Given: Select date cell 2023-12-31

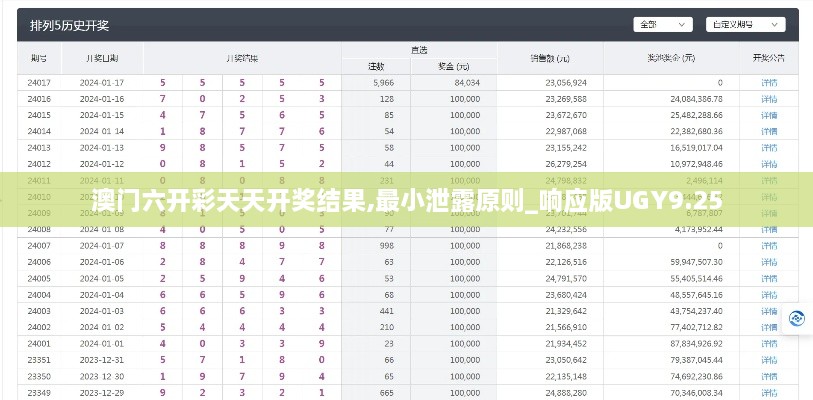Looking at the screenshot, I should coord(102,360).
